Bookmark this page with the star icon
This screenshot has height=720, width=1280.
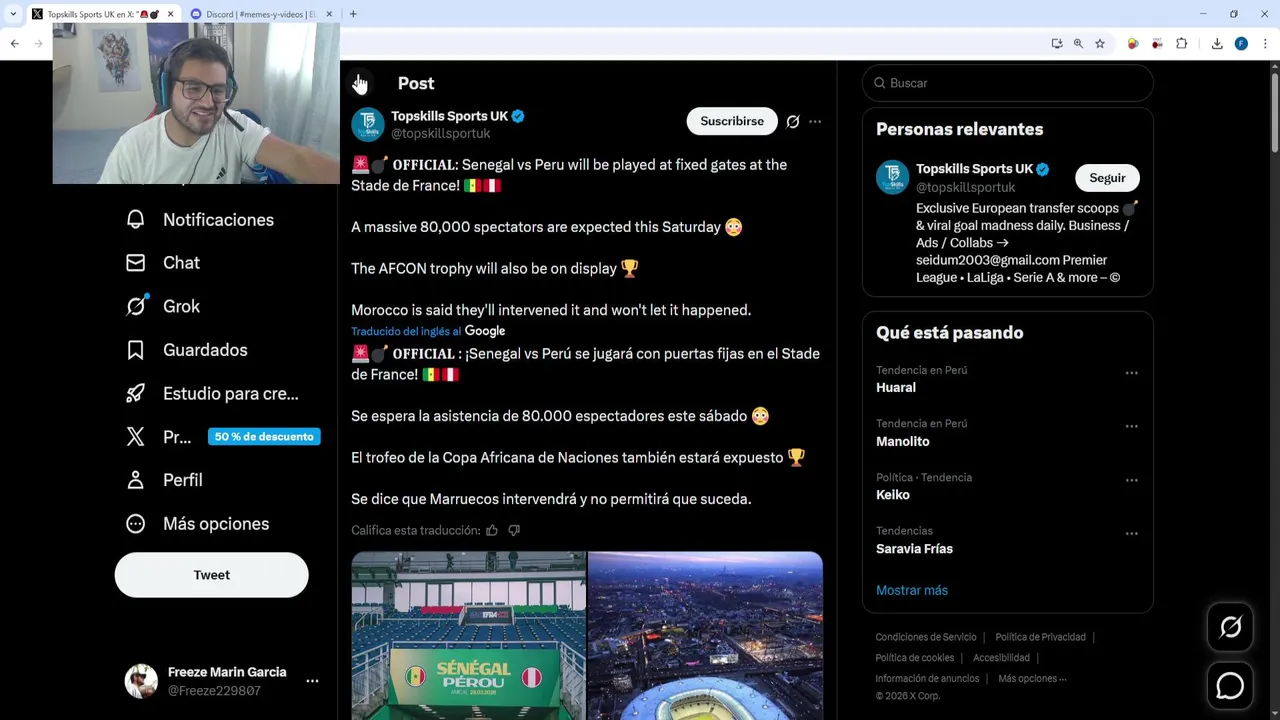pyautogui.click(x=1100, y=43)
